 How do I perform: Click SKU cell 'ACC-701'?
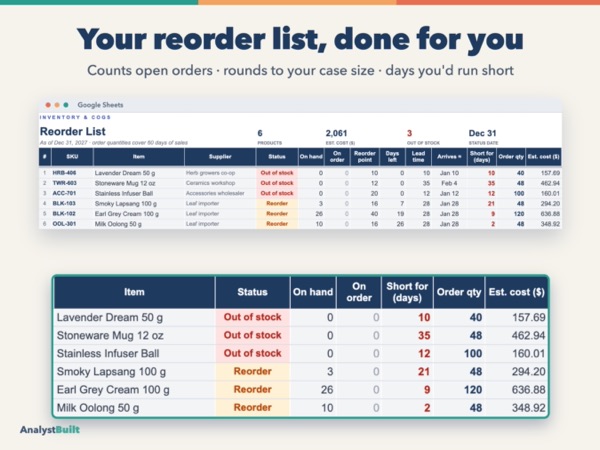64,193
